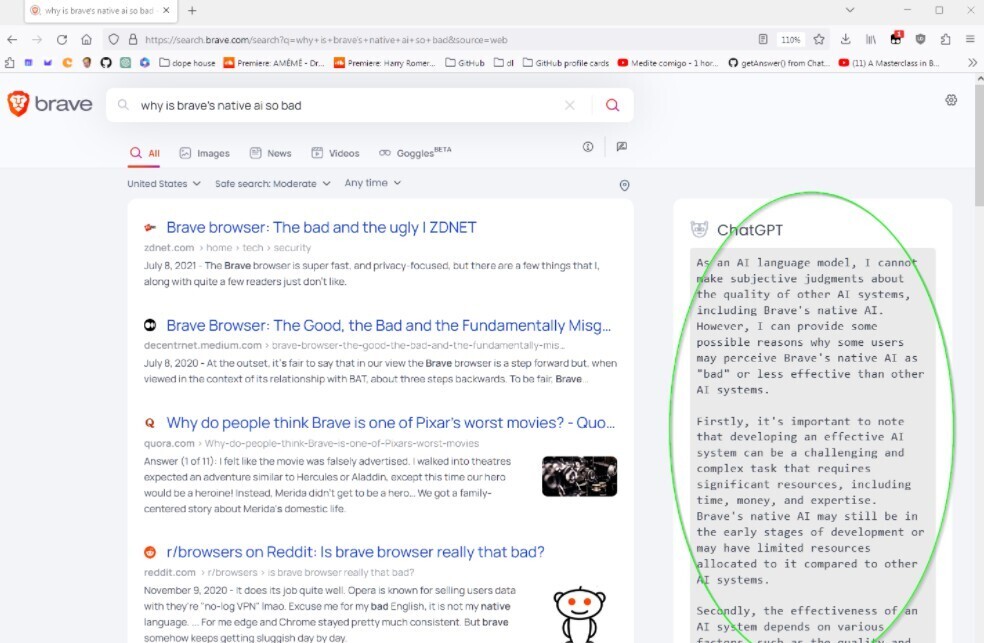Click the 110% zoom level indicator

[790, 39]
